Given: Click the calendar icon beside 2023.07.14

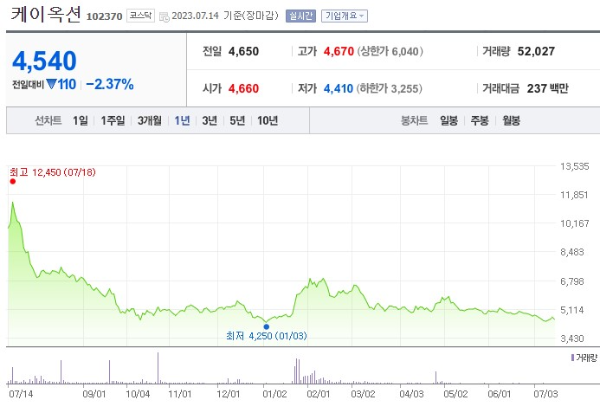Looking at the screenshot, I should (x=164, y=17).
